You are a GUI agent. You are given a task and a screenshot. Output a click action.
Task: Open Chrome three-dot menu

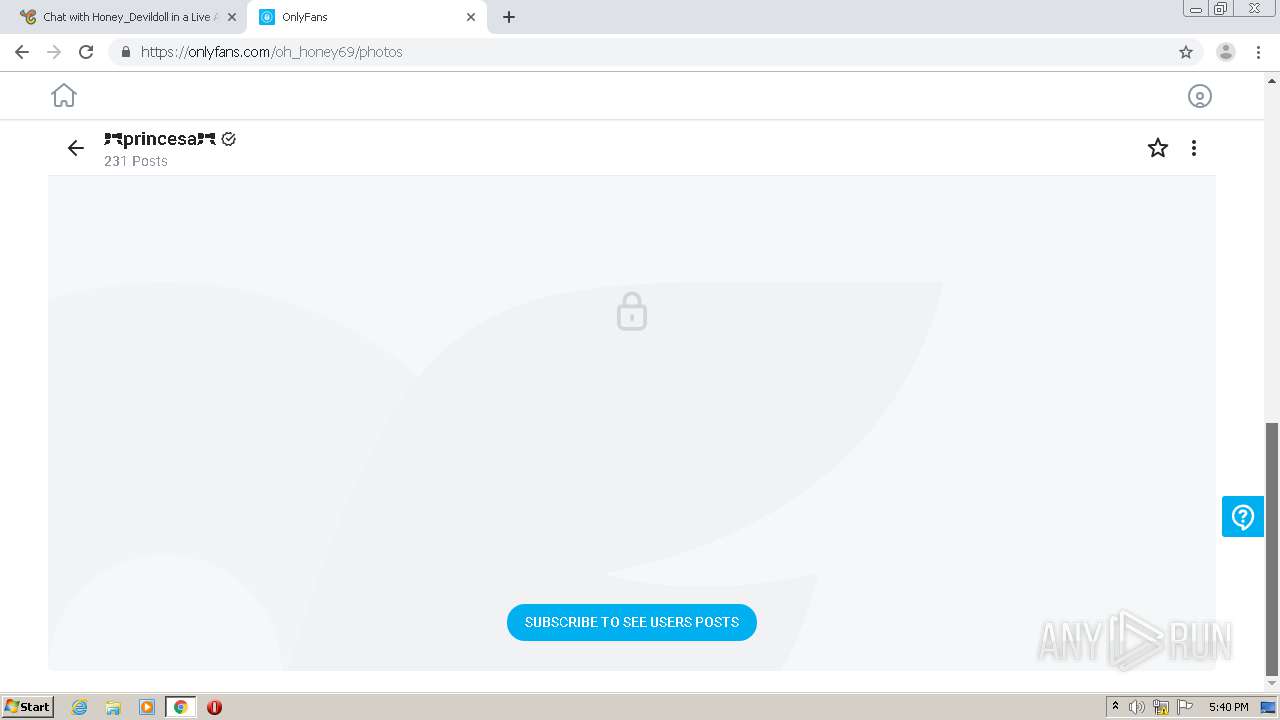coord(1258,52)
